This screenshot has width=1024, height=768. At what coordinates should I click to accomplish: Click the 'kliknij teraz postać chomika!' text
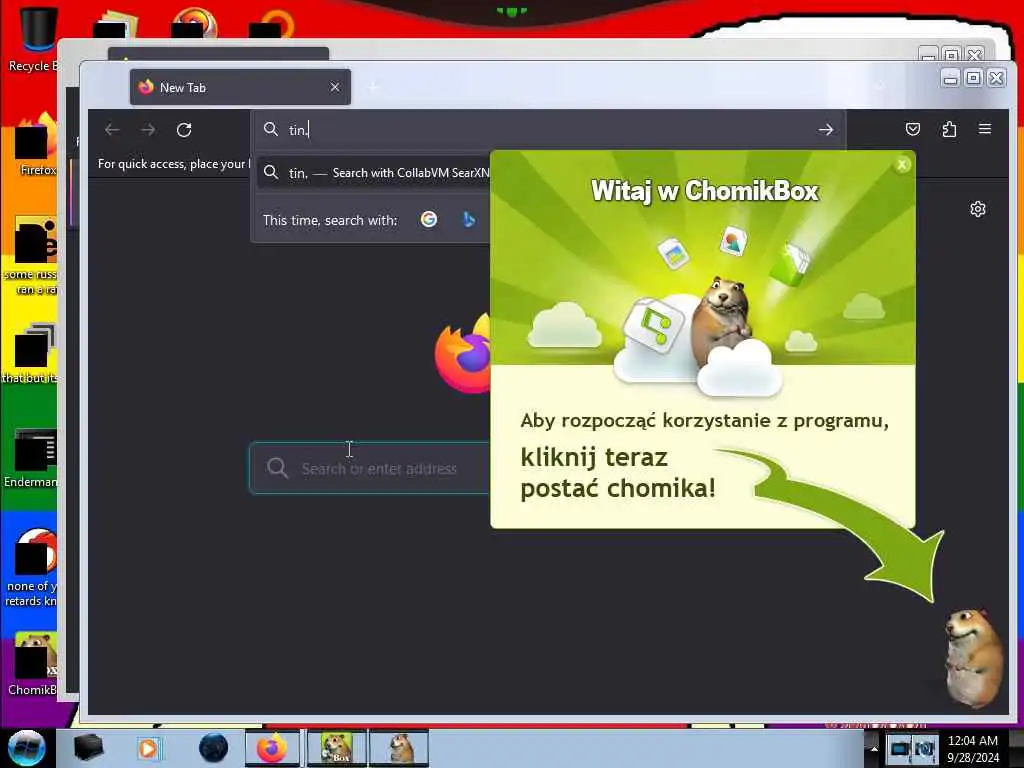pos(618,473)
